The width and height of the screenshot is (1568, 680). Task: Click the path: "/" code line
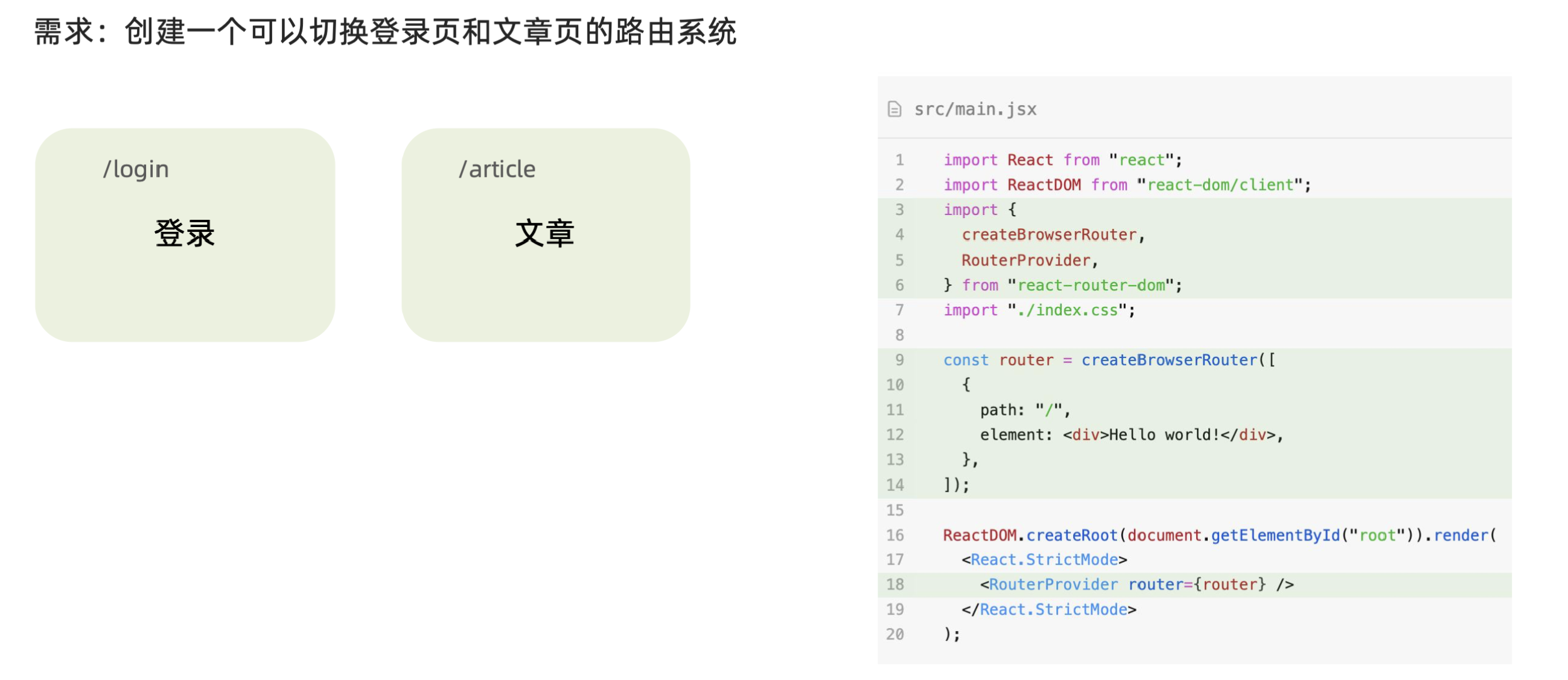tap(1024, 410)
